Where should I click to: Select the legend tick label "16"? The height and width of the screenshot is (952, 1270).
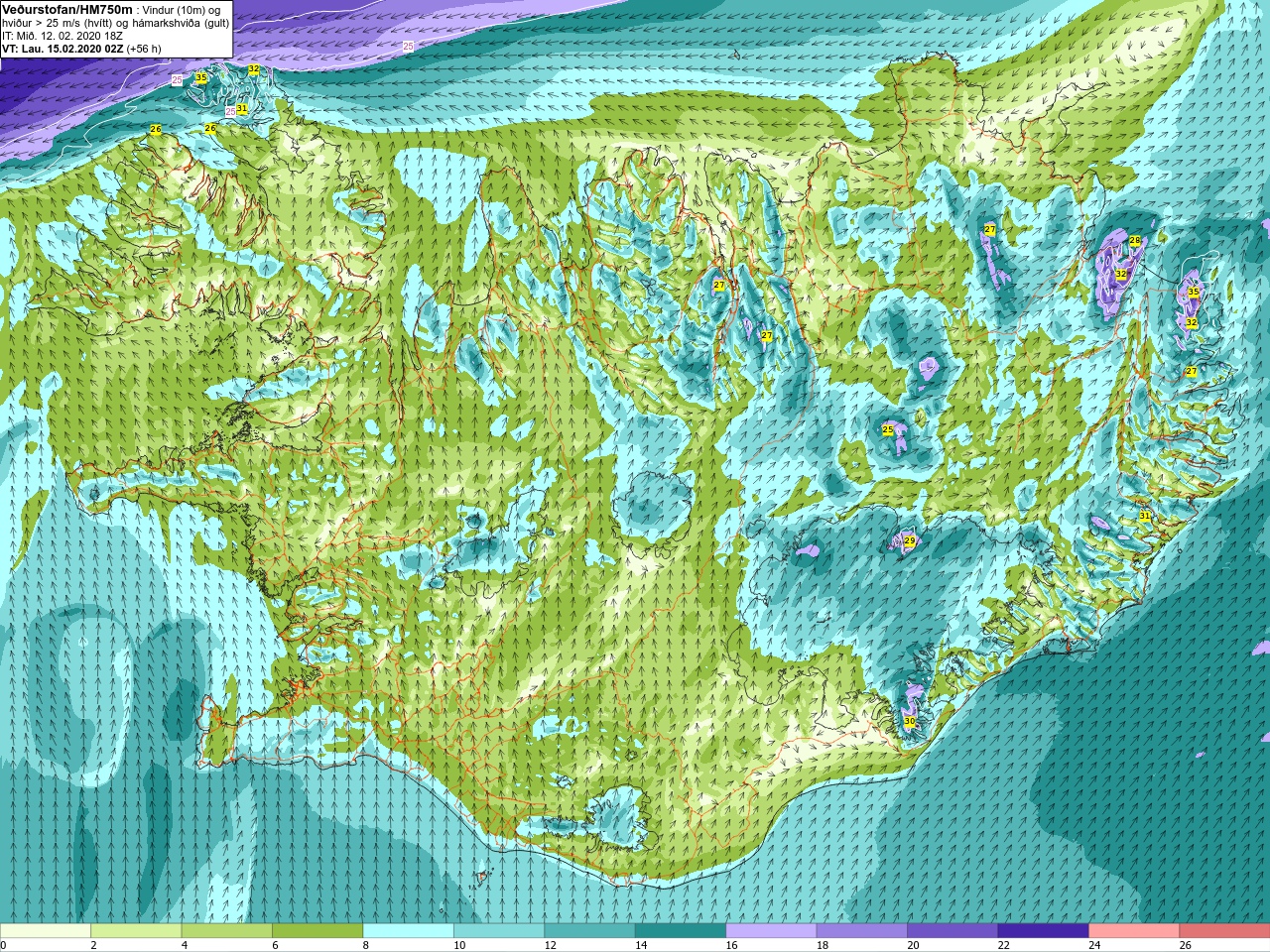tap(732, 945)
